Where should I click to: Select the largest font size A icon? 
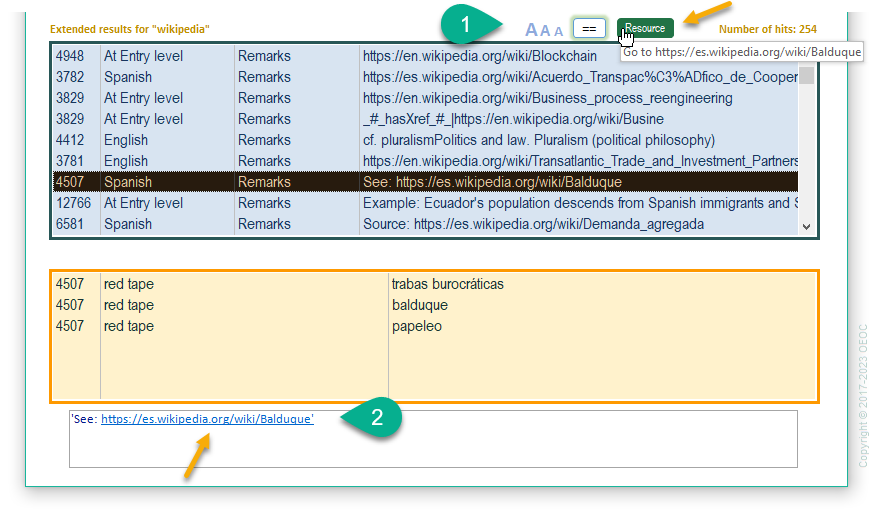[532, 30]
